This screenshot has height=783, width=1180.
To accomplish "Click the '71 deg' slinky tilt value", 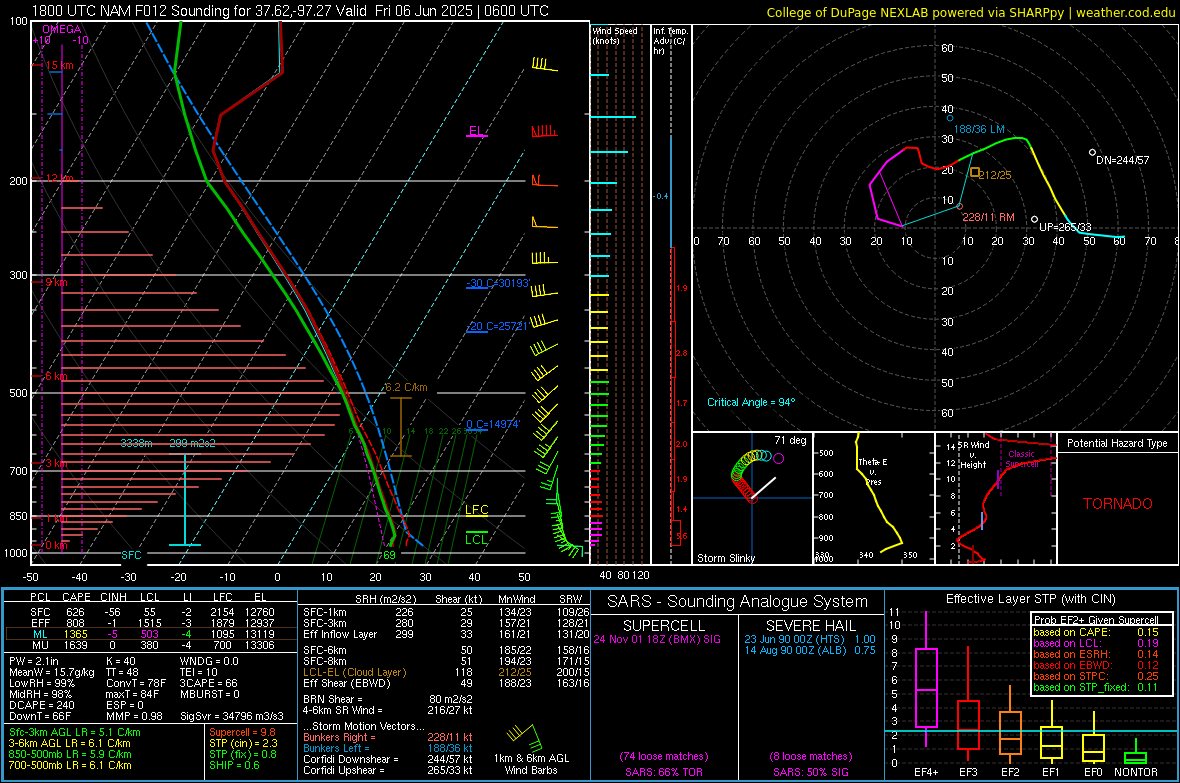I will tap(790, 440).
